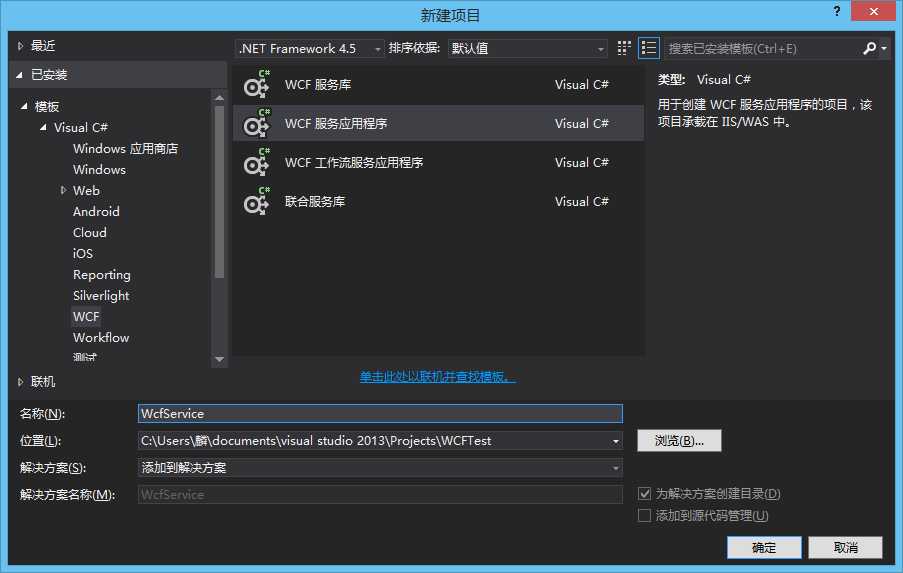Click 确定 to create the project
This screenshot has height=573, width=903.
pos(764,548)
